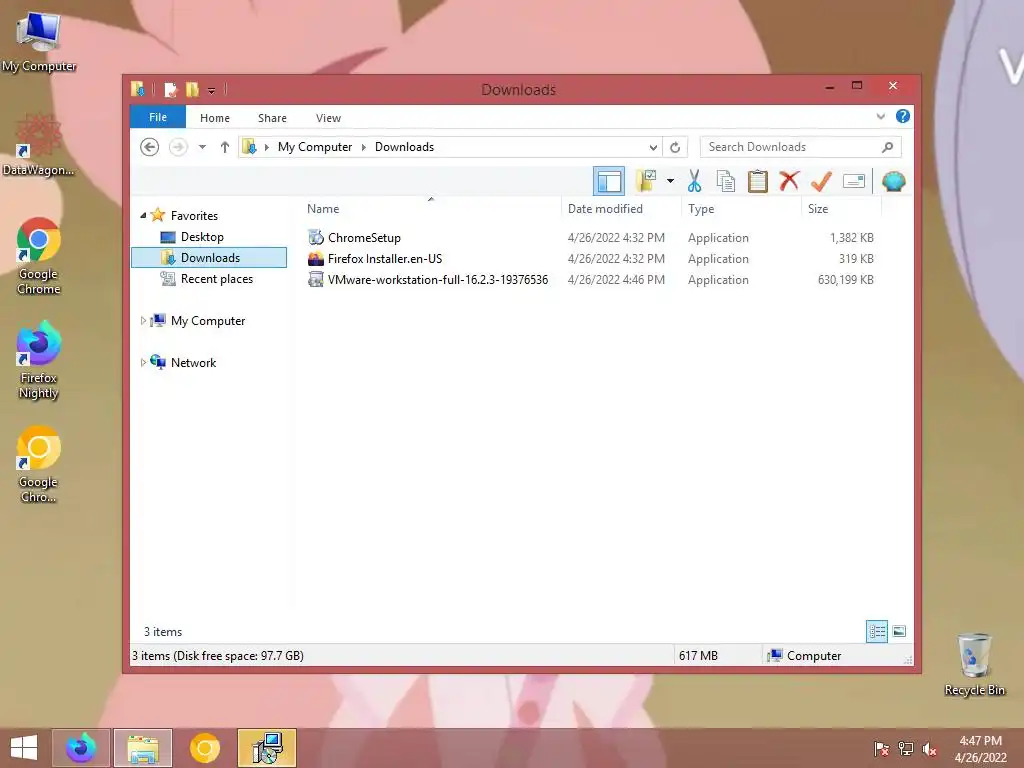1024x768 pixels.
Task: Click My Computer in the address bar
Action: [315, 147]
